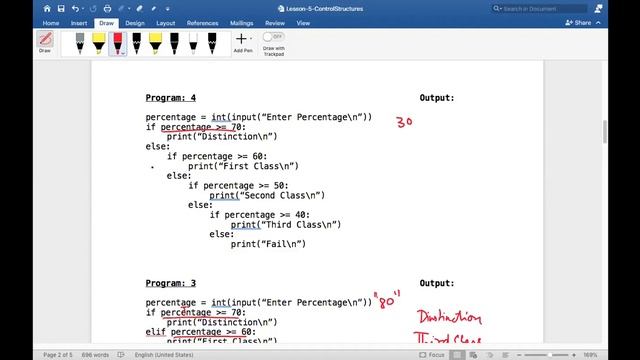Screen dimensions: 640x360
Task: Select the last black pen in gallery
Action: [212, 43]
